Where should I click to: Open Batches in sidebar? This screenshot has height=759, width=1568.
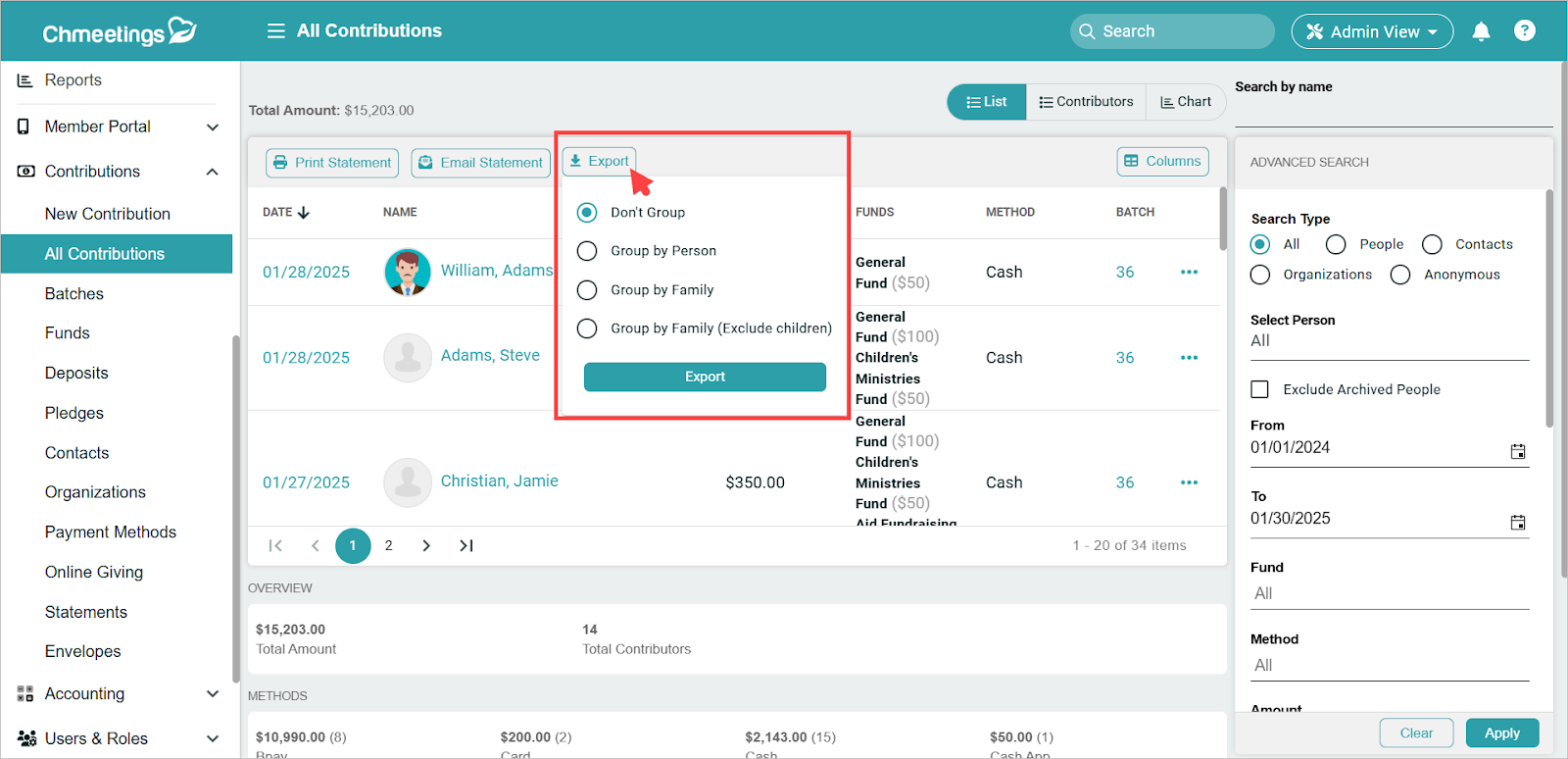click(x=74, y=294)
